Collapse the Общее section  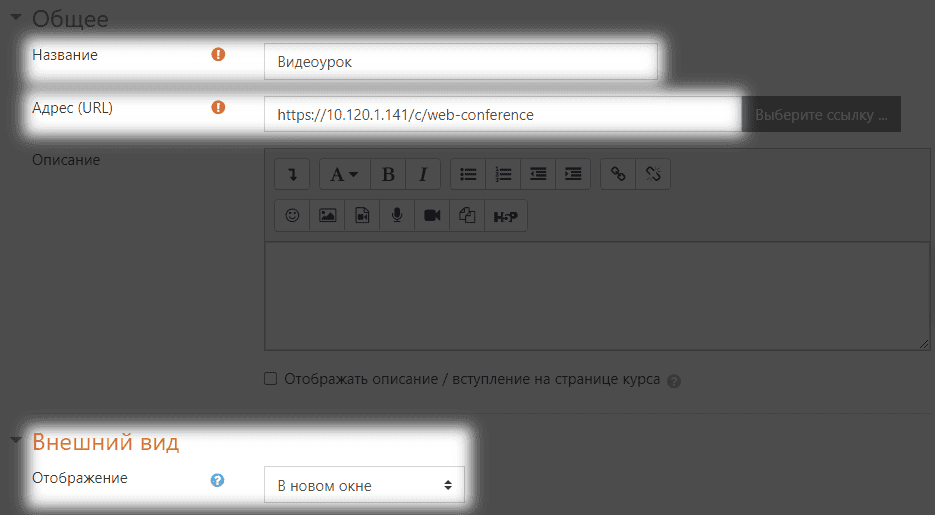pyautogui.click(x=16, y=18)
